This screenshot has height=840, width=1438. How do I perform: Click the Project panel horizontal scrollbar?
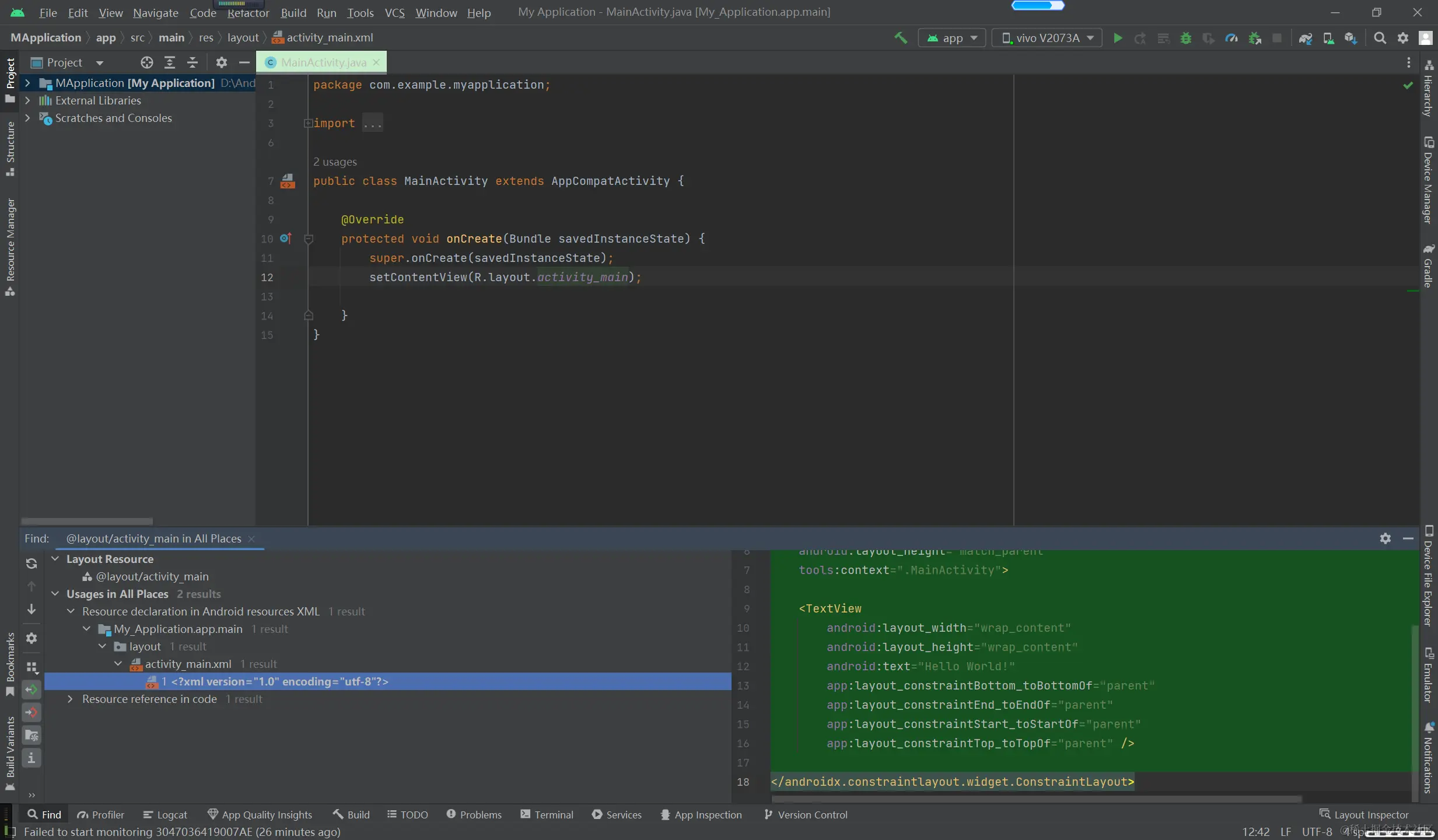tap(87, 521)
